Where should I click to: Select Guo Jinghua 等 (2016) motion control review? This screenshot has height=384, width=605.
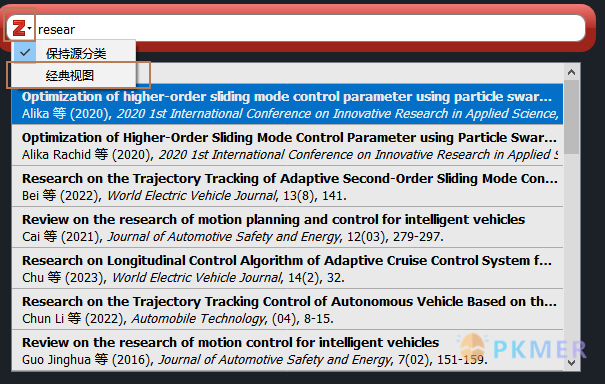coord(287,350)
